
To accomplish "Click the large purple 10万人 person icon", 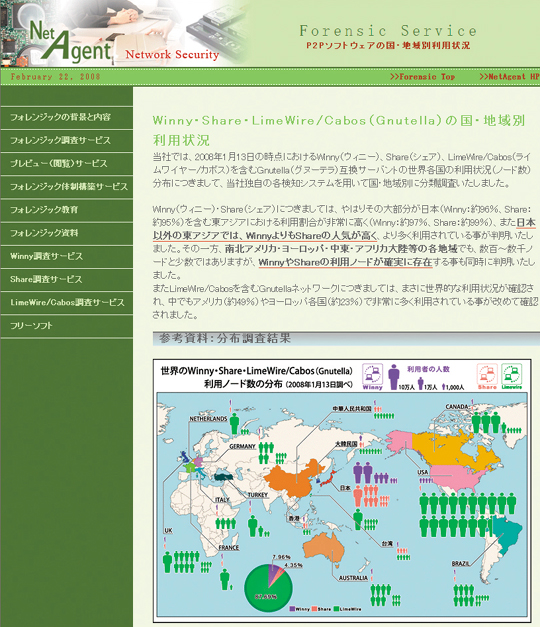I will coord(394,377).
